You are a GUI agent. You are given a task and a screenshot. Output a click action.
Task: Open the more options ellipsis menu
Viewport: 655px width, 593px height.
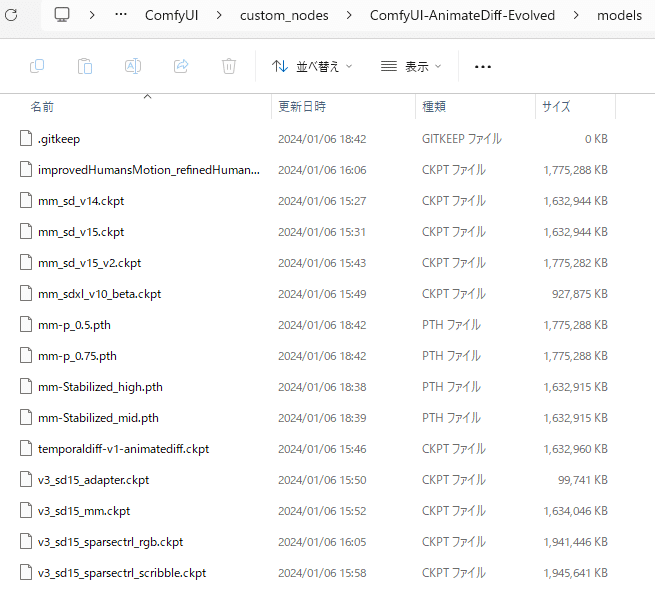pos(483,67)
